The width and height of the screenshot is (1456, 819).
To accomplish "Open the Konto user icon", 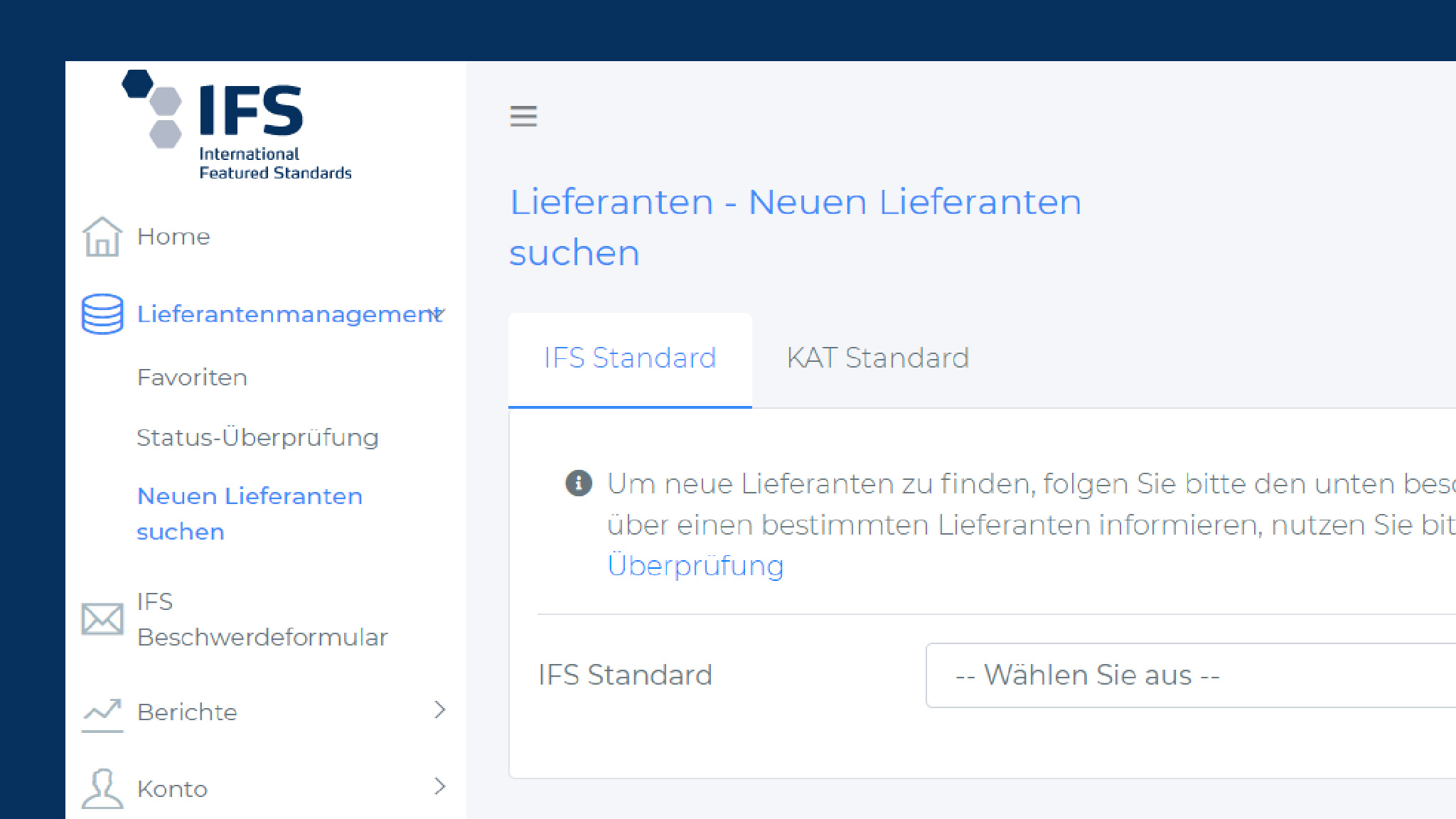I will pos(102,787).
